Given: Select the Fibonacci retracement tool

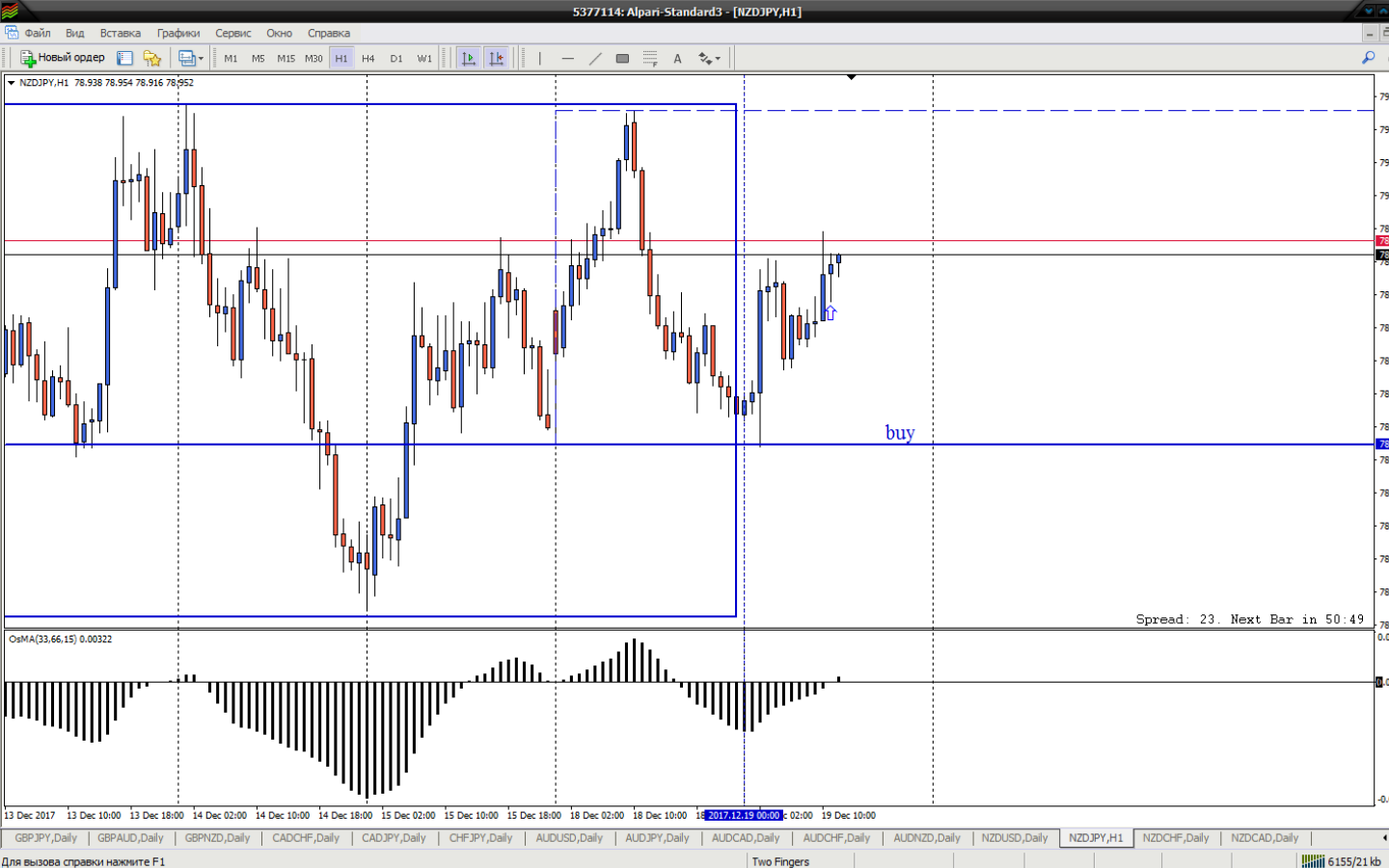Looking at the screenshot, I should point(650,58).
